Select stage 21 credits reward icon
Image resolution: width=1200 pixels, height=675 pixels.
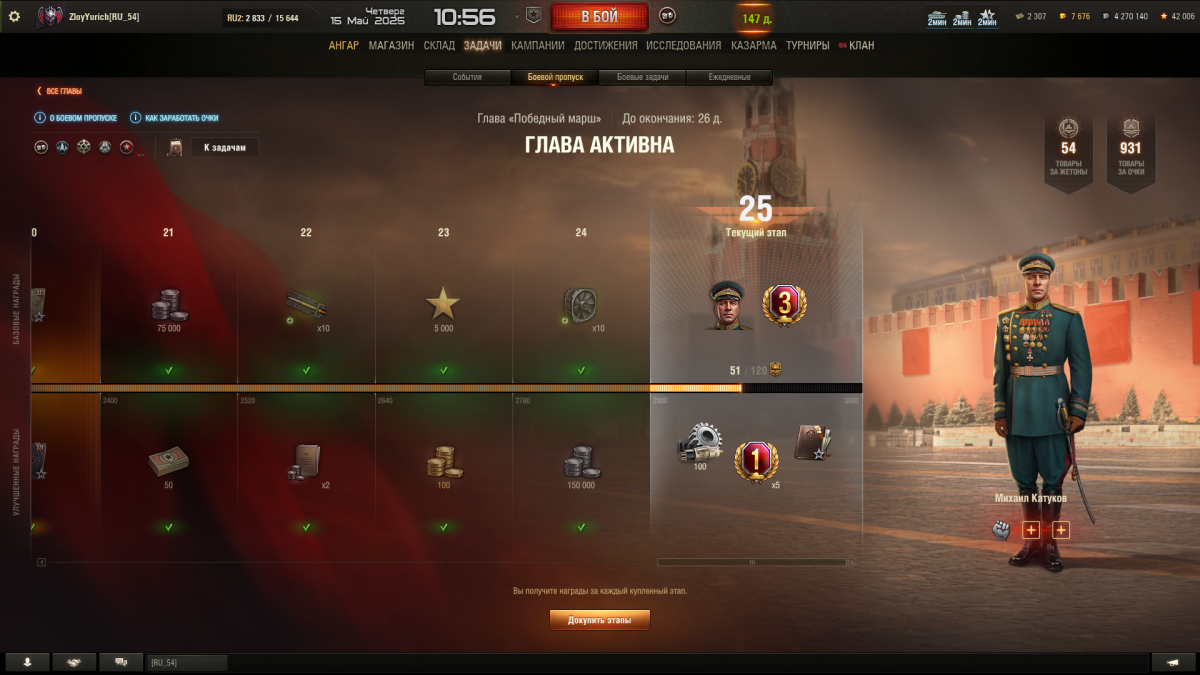[x=168, y=305]
